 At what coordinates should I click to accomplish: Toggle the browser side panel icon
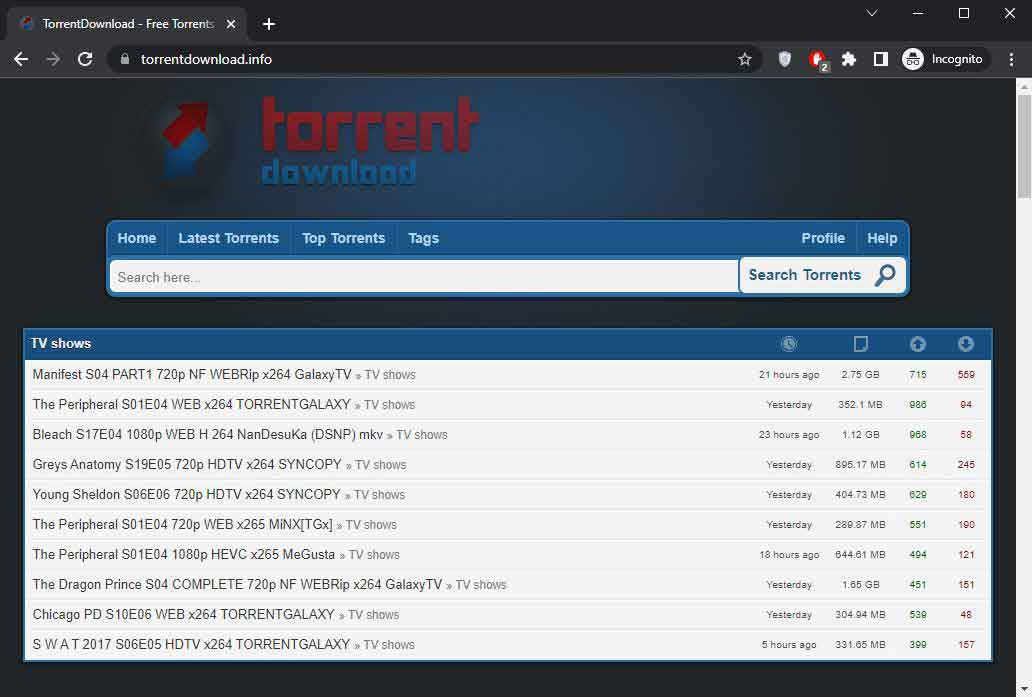click(x=881, y=59)
